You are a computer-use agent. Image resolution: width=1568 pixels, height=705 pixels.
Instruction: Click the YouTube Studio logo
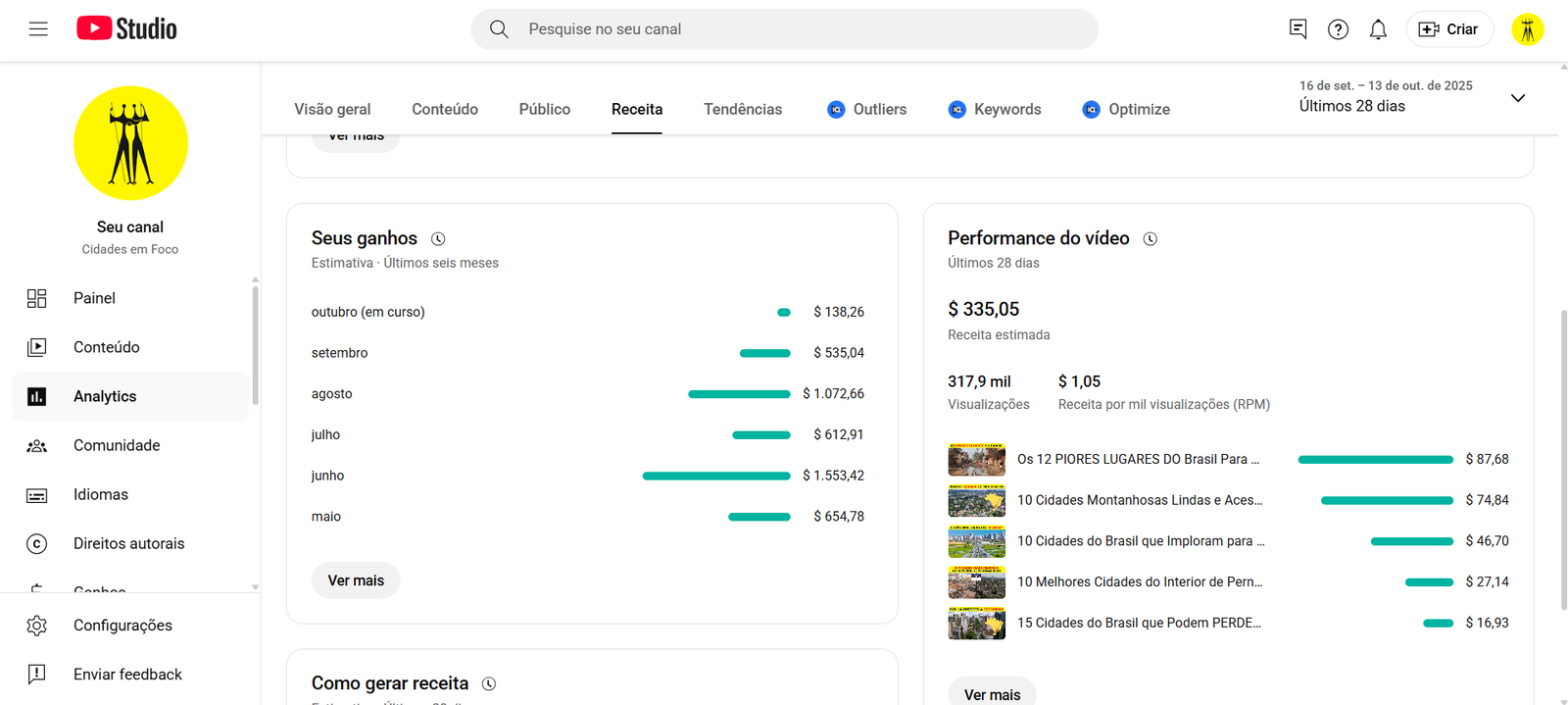127,29
